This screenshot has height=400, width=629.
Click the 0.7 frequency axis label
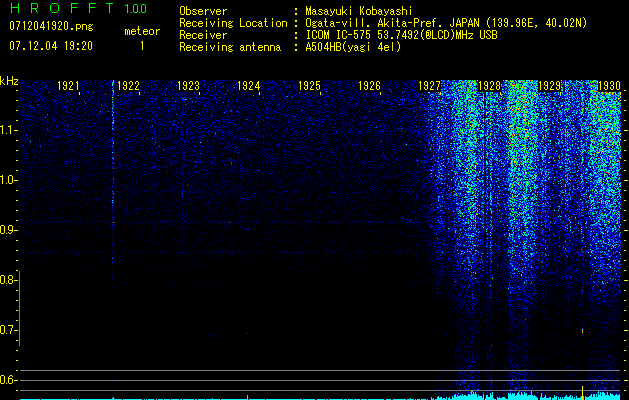[x=7, y=330]
